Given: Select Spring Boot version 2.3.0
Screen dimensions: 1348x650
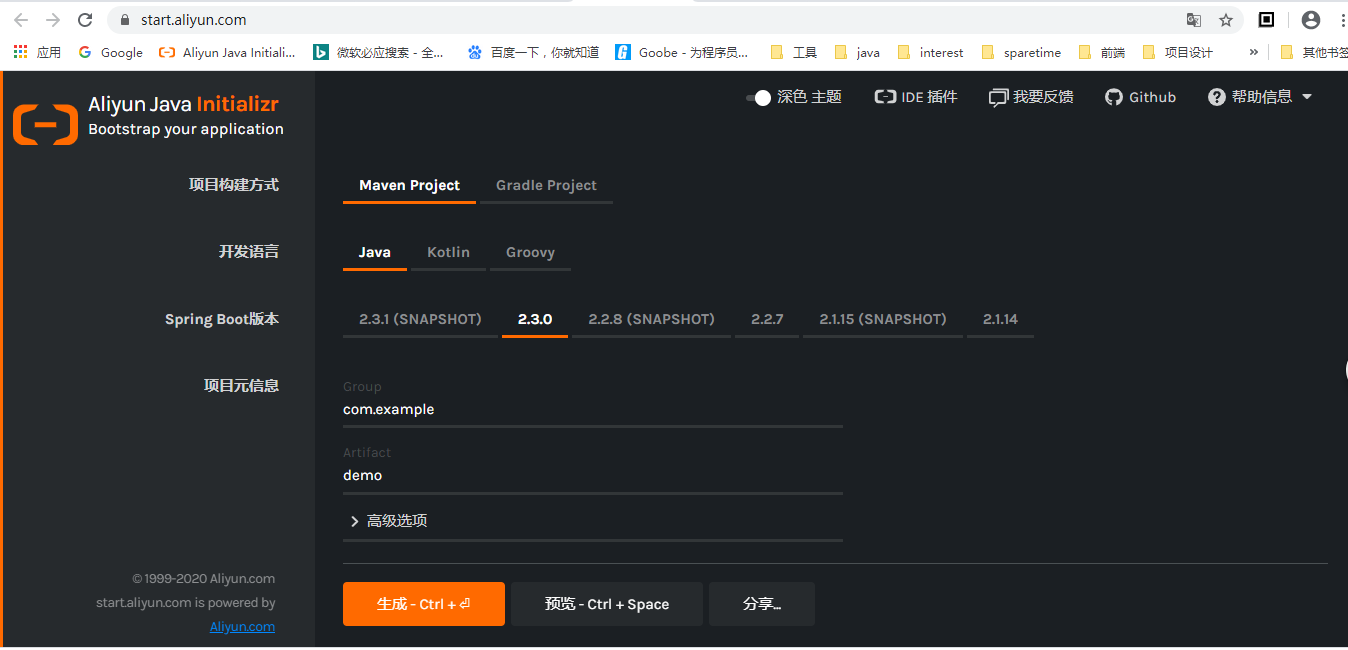Looking at the screenshot, I should point(535,319).
